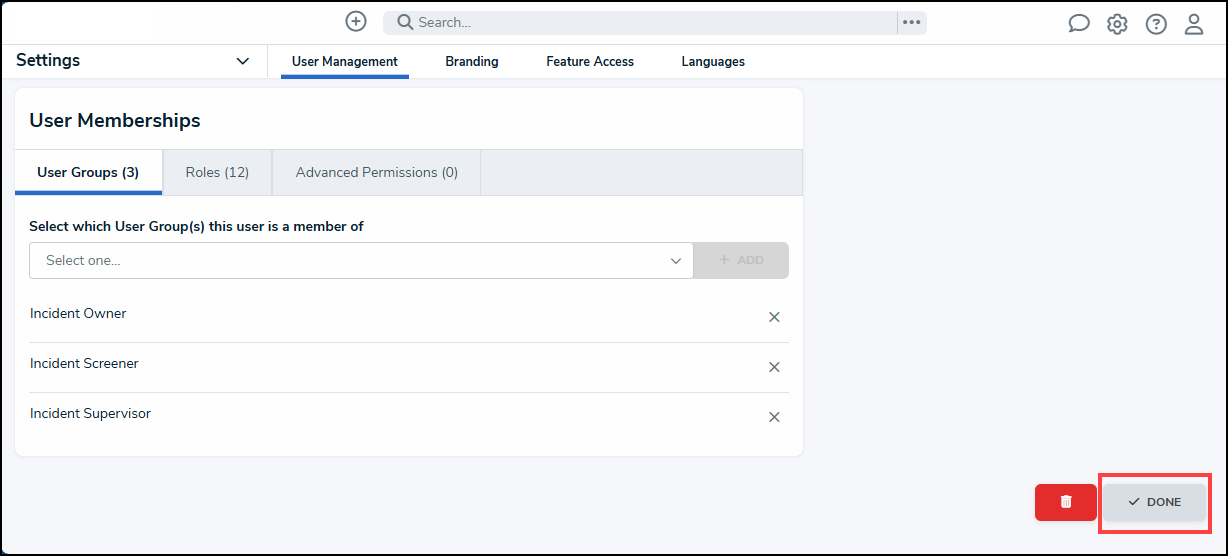Remove the Incident Owner group
Screen dimensions: 1228x556
click(x=774, y=317)
